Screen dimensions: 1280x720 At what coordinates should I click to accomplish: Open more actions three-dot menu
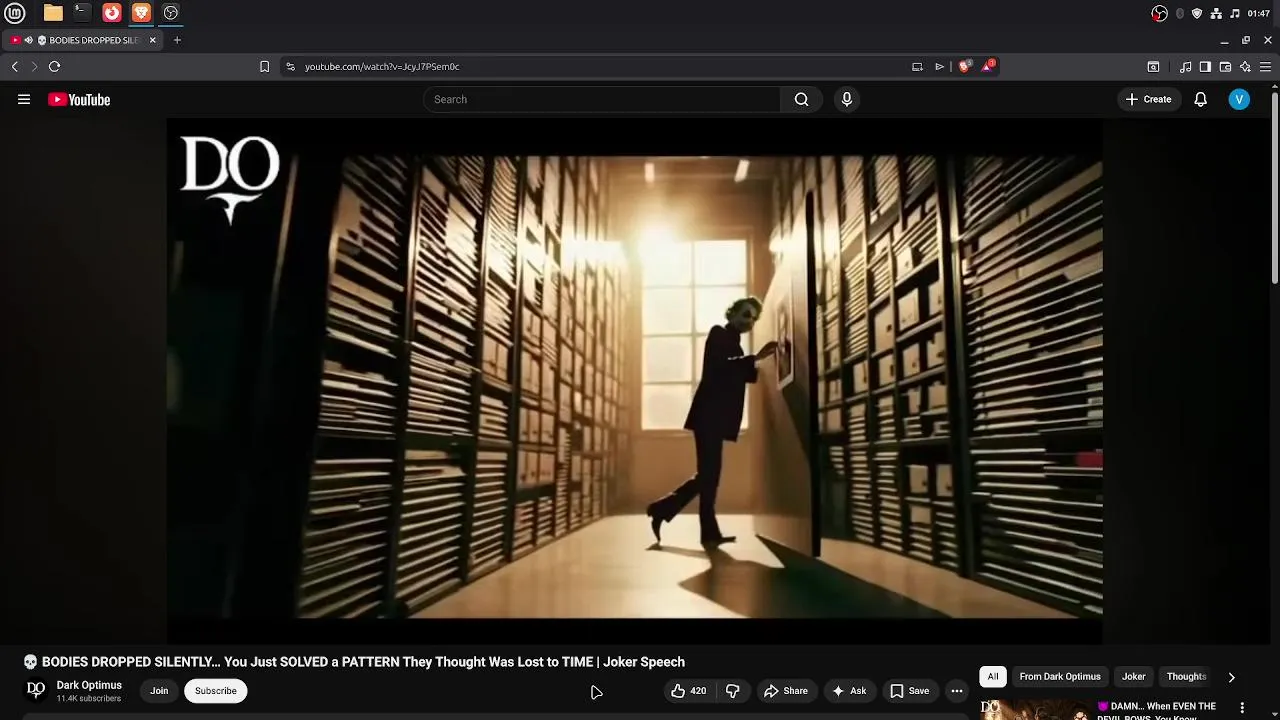[x=957, y=691]
